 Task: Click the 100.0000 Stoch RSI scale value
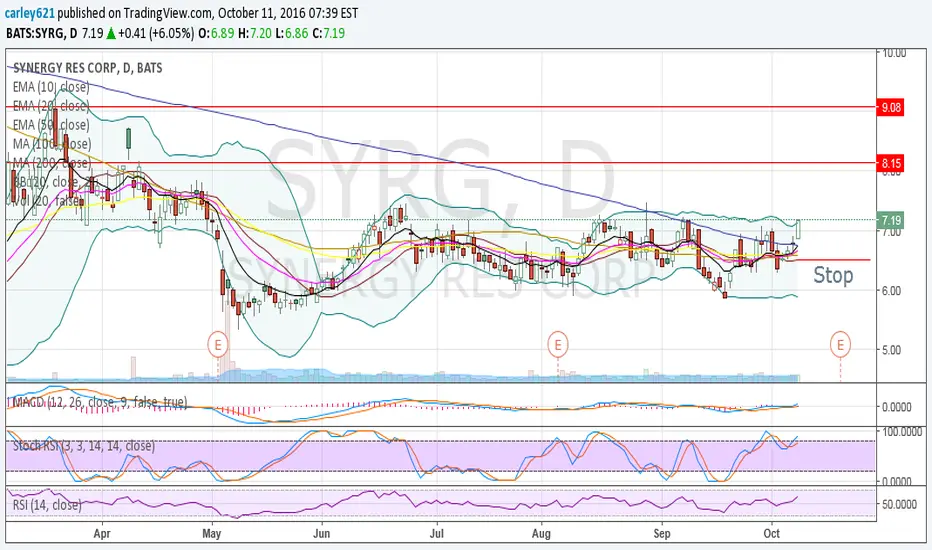point(902,432)
